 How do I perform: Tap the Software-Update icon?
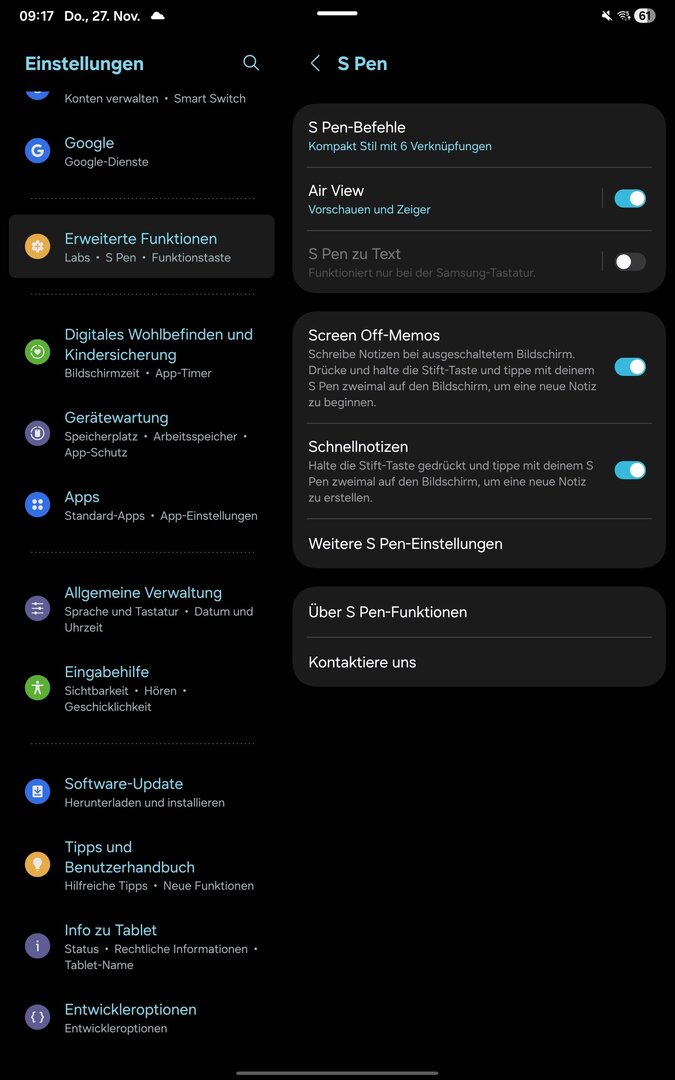point(37,791)
